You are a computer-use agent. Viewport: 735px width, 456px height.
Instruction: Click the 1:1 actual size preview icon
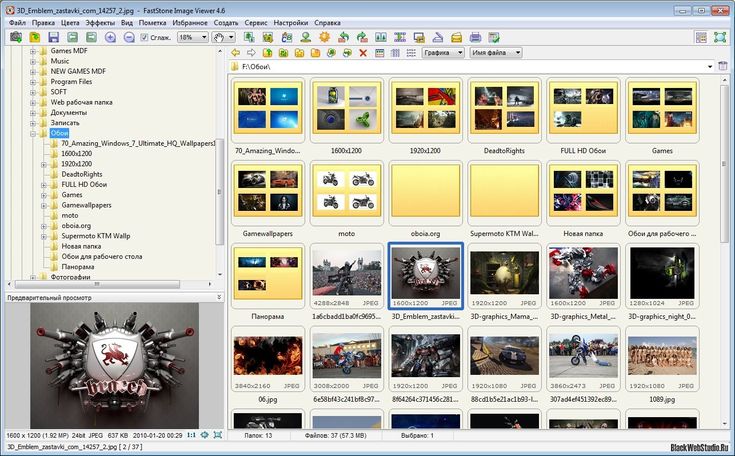tap(191, 435)
